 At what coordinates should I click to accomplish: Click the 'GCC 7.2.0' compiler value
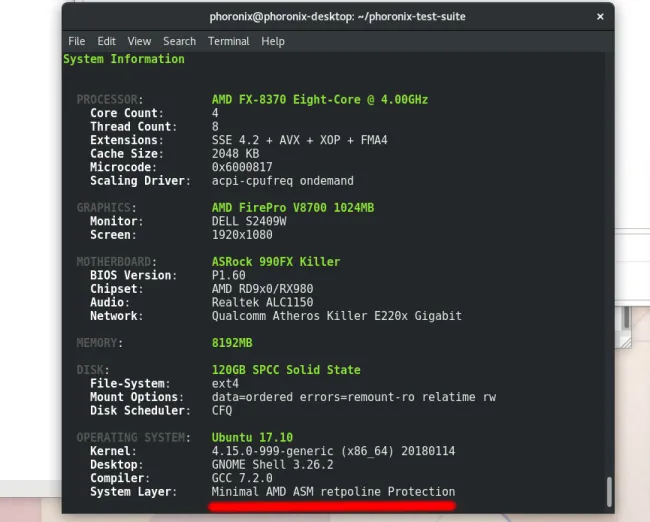coord(242,478)
